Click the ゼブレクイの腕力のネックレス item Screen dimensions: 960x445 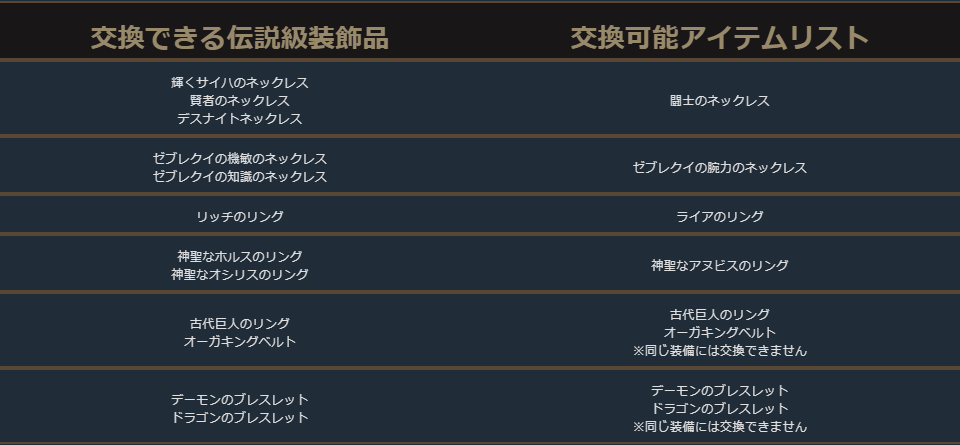(720, 168)
